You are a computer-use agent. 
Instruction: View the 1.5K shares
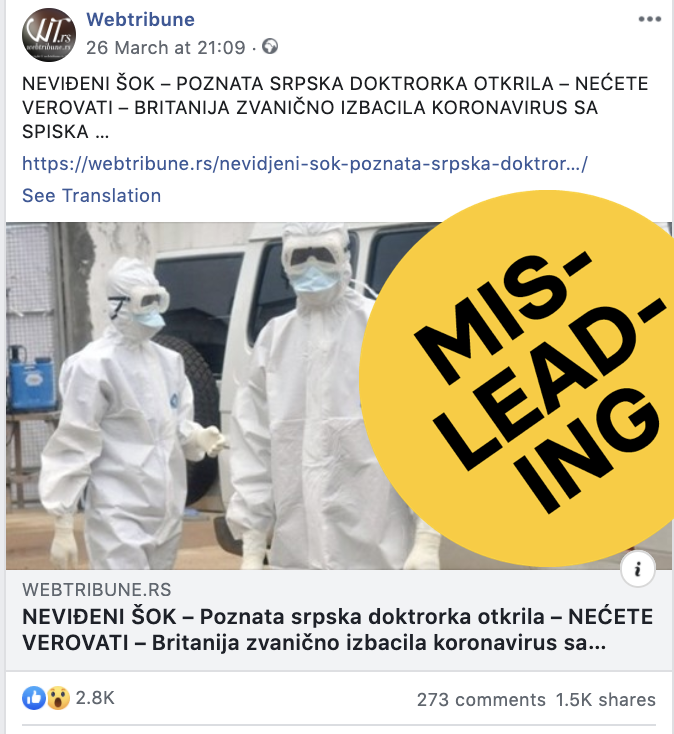(606, 699)
